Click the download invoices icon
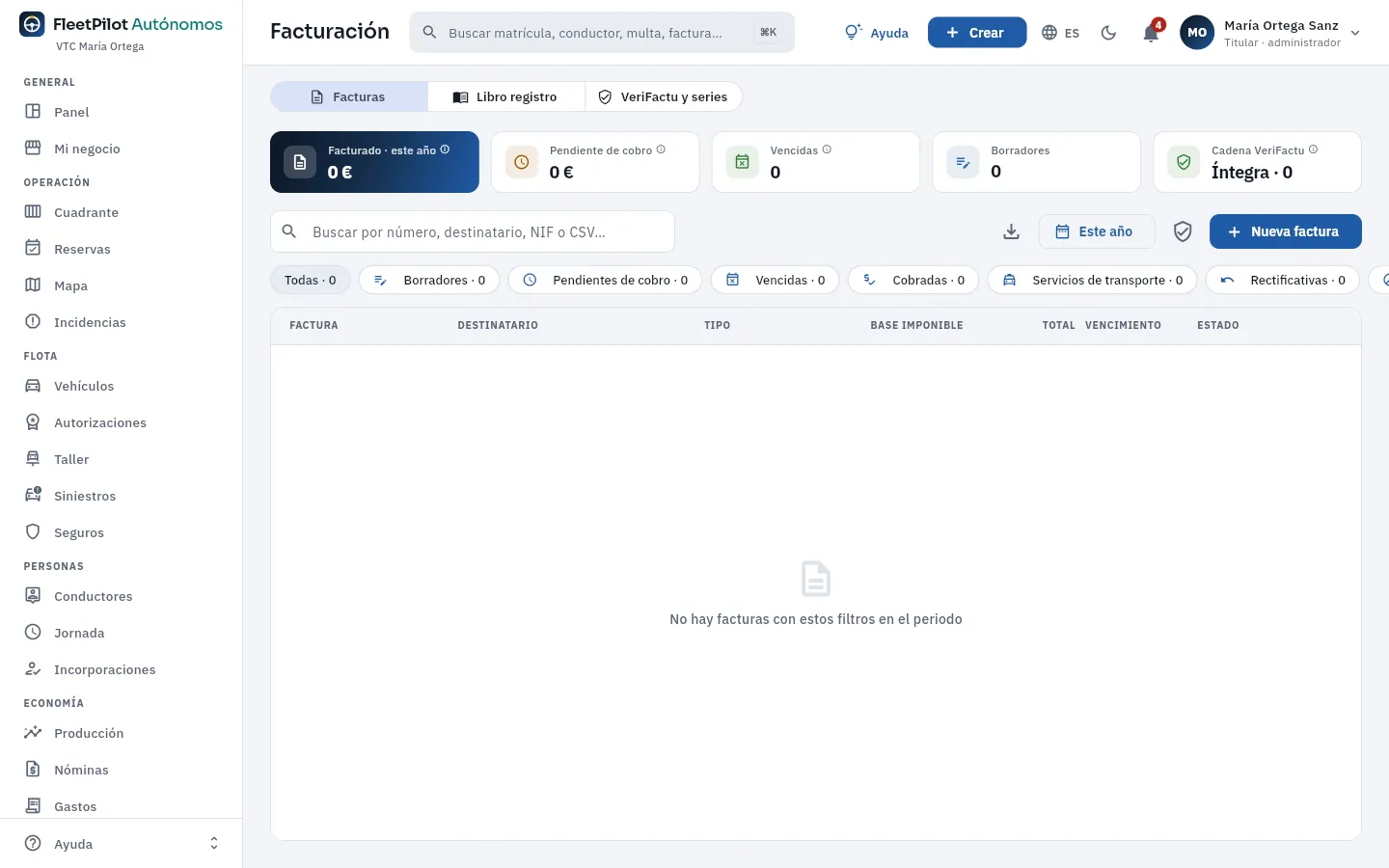The height and width of the screenshot is (868, 1389). [x=1011, y=231]
